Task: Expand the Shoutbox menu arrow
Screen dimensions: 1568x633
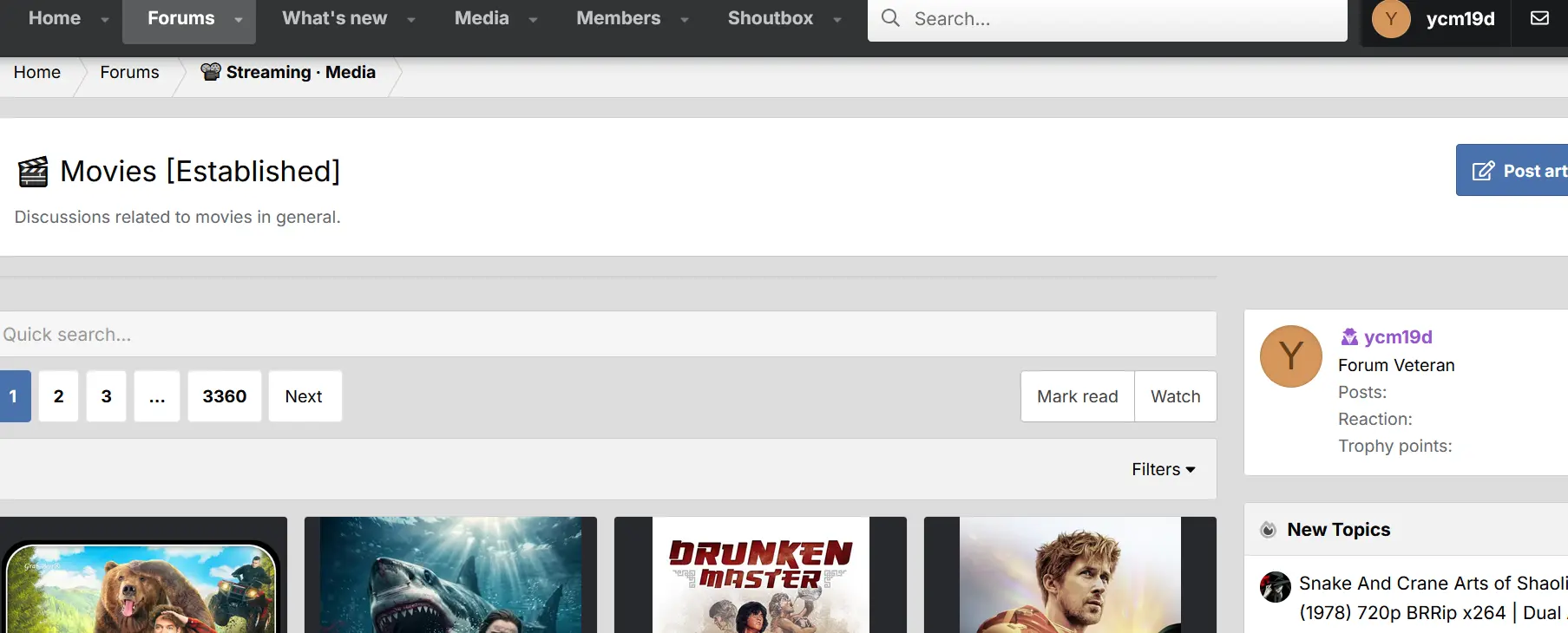Action: coord(837,19)
